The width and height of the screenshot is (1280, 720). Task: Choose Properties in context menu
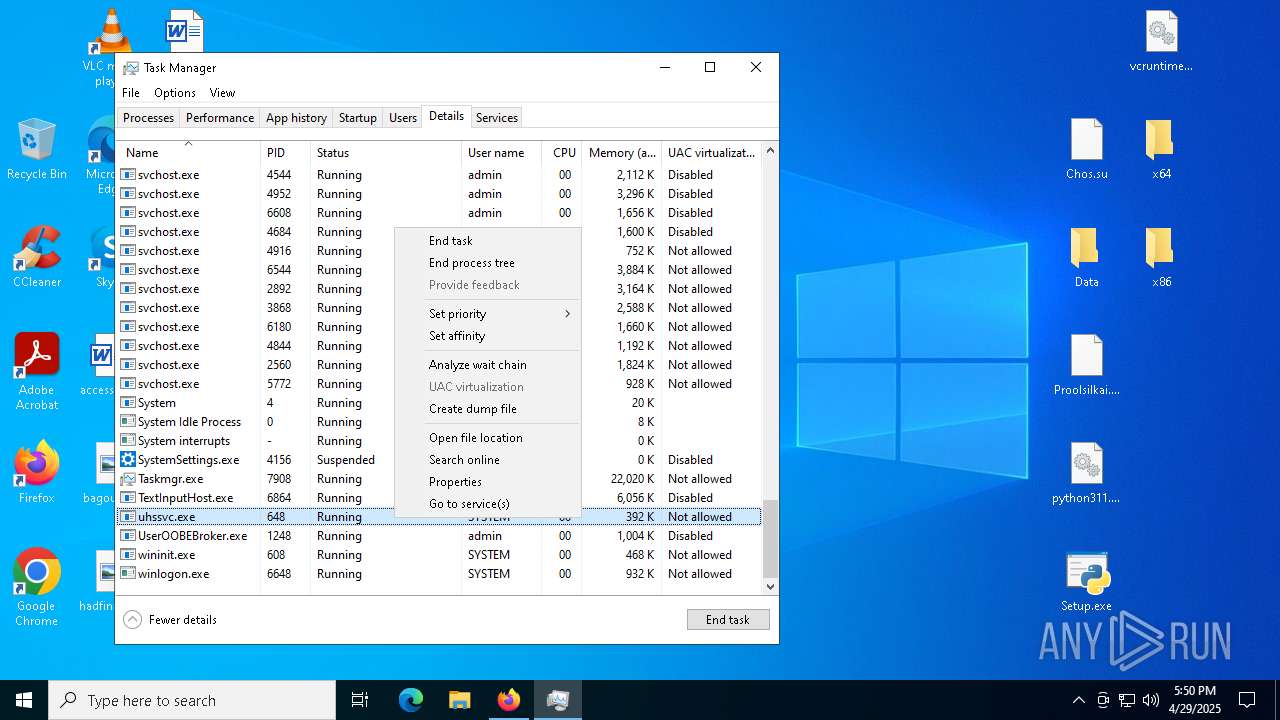(488, 482)
